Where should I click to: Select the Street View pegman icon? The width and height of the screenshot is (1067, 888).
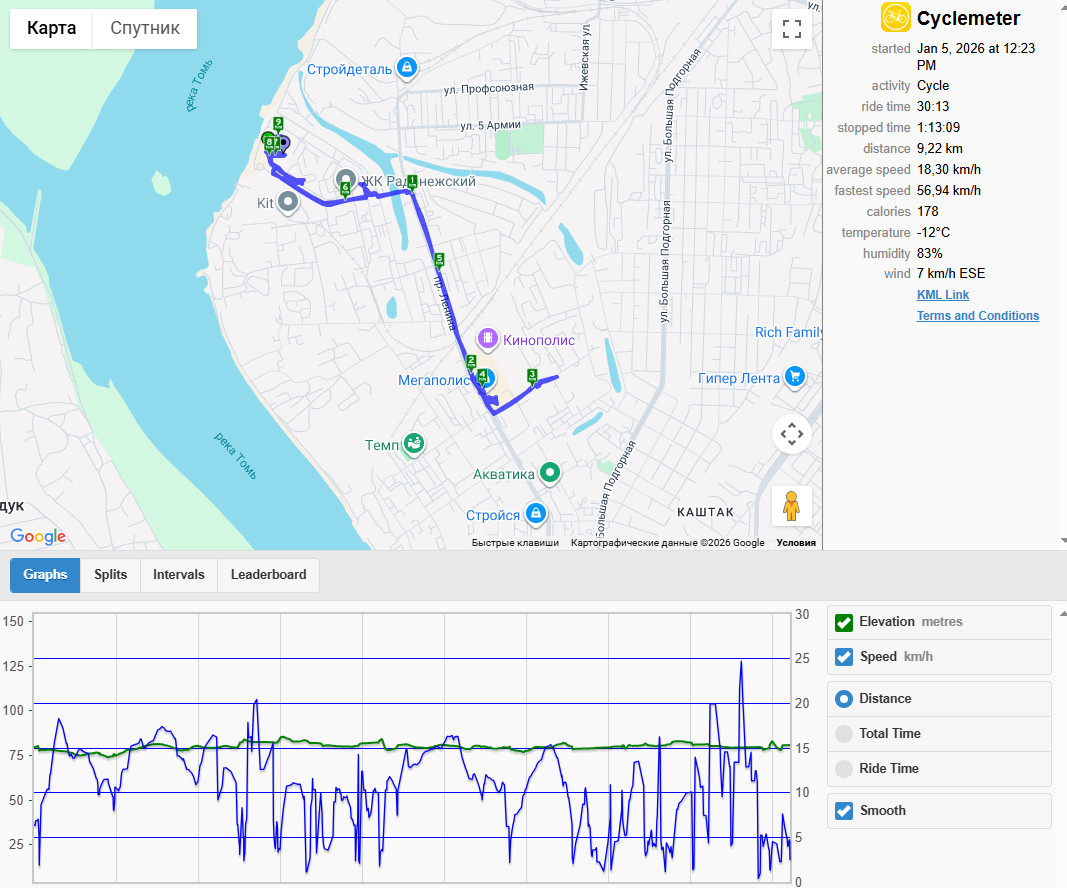point(791,506)
